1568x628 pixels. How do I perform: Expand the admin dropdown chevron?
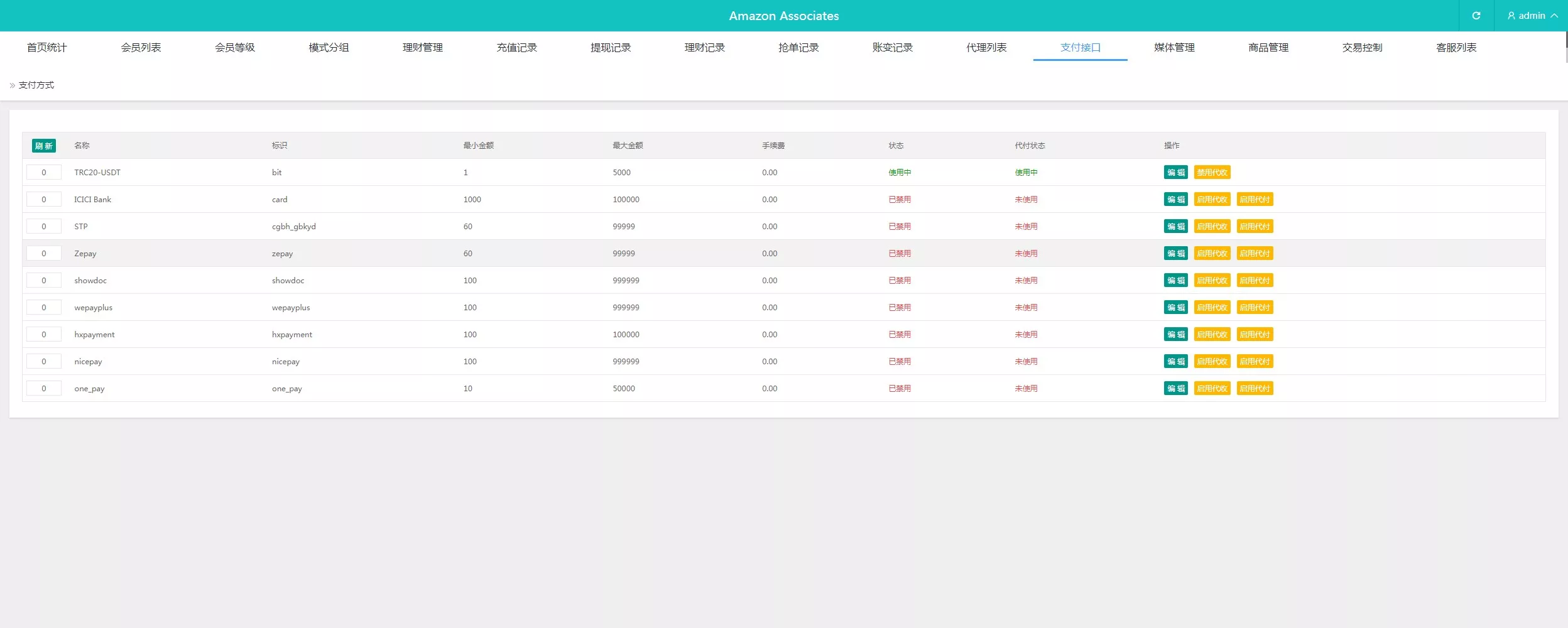point(1554,16)
